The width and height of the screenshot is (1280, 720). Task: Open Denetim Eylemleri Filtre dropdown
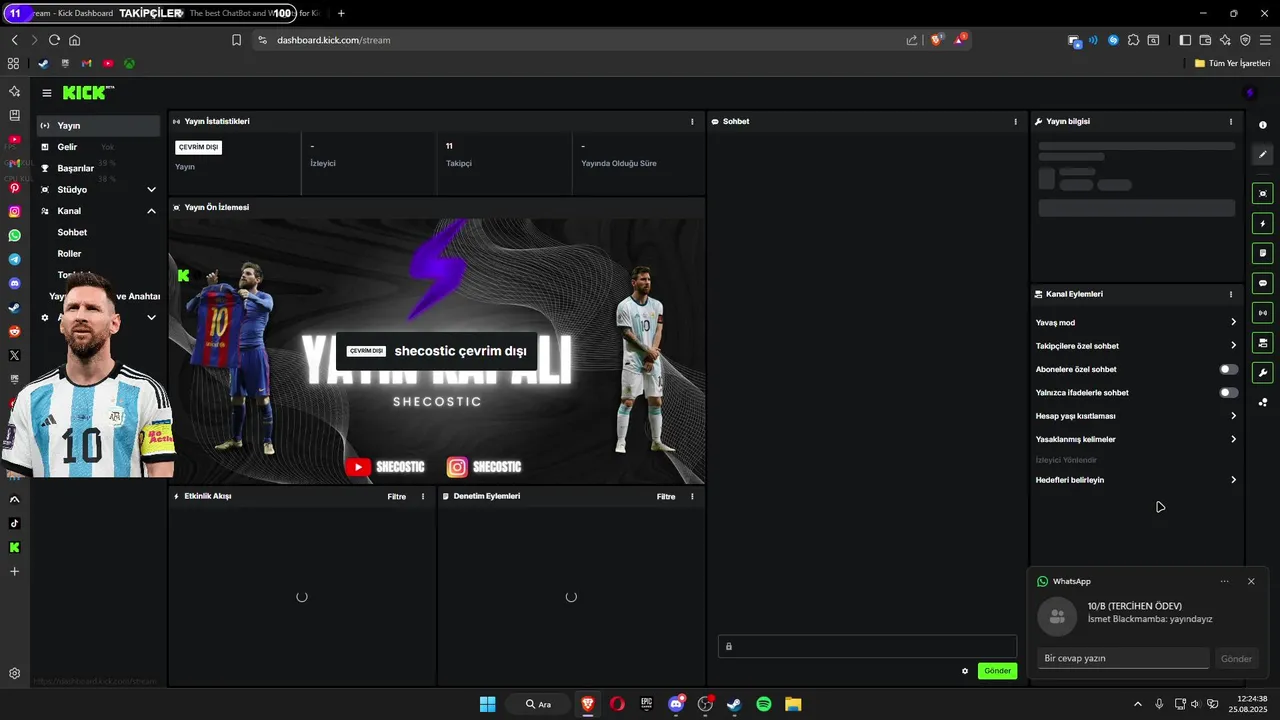coord(666,496)
